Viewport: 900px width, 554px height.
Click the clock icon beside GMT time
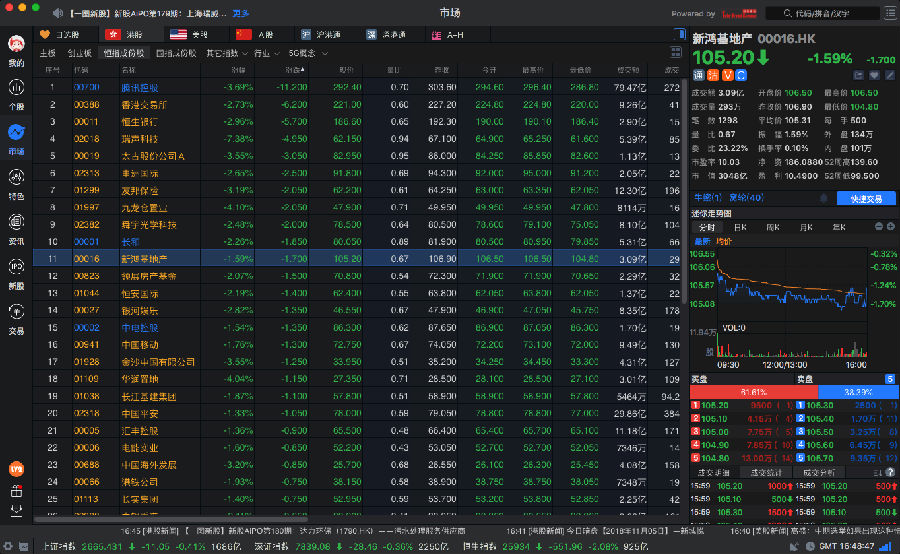(810, 546)
